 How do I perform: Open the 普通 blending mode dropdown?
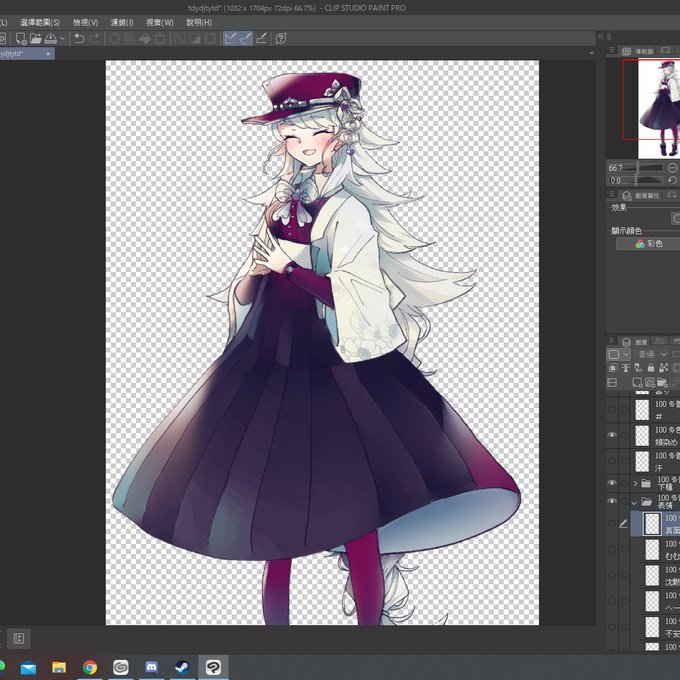coord(652,355)
